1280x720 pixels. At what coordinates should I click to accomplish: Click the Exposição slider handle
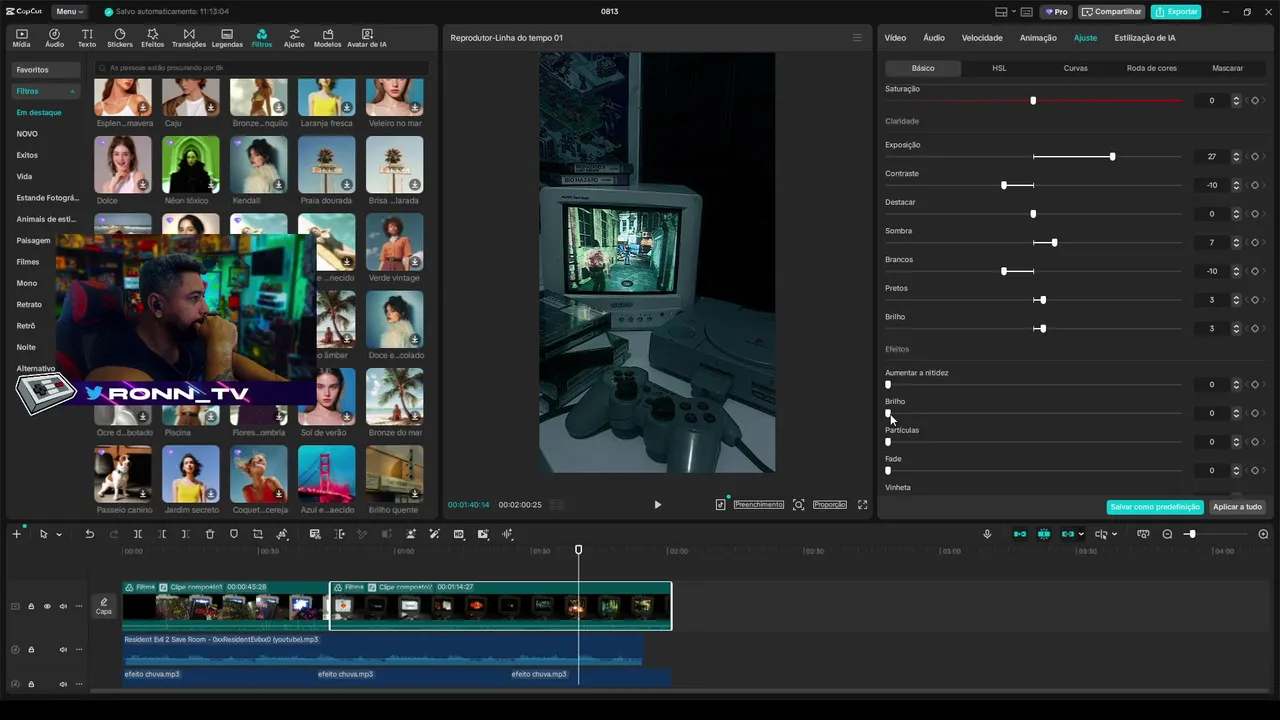pos(1112,157)
